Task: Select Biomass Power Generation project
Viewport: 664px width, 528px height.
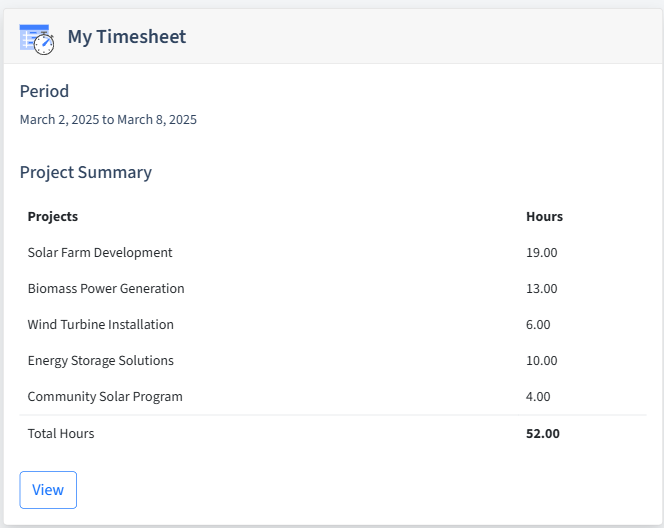Action: [106, 288]
